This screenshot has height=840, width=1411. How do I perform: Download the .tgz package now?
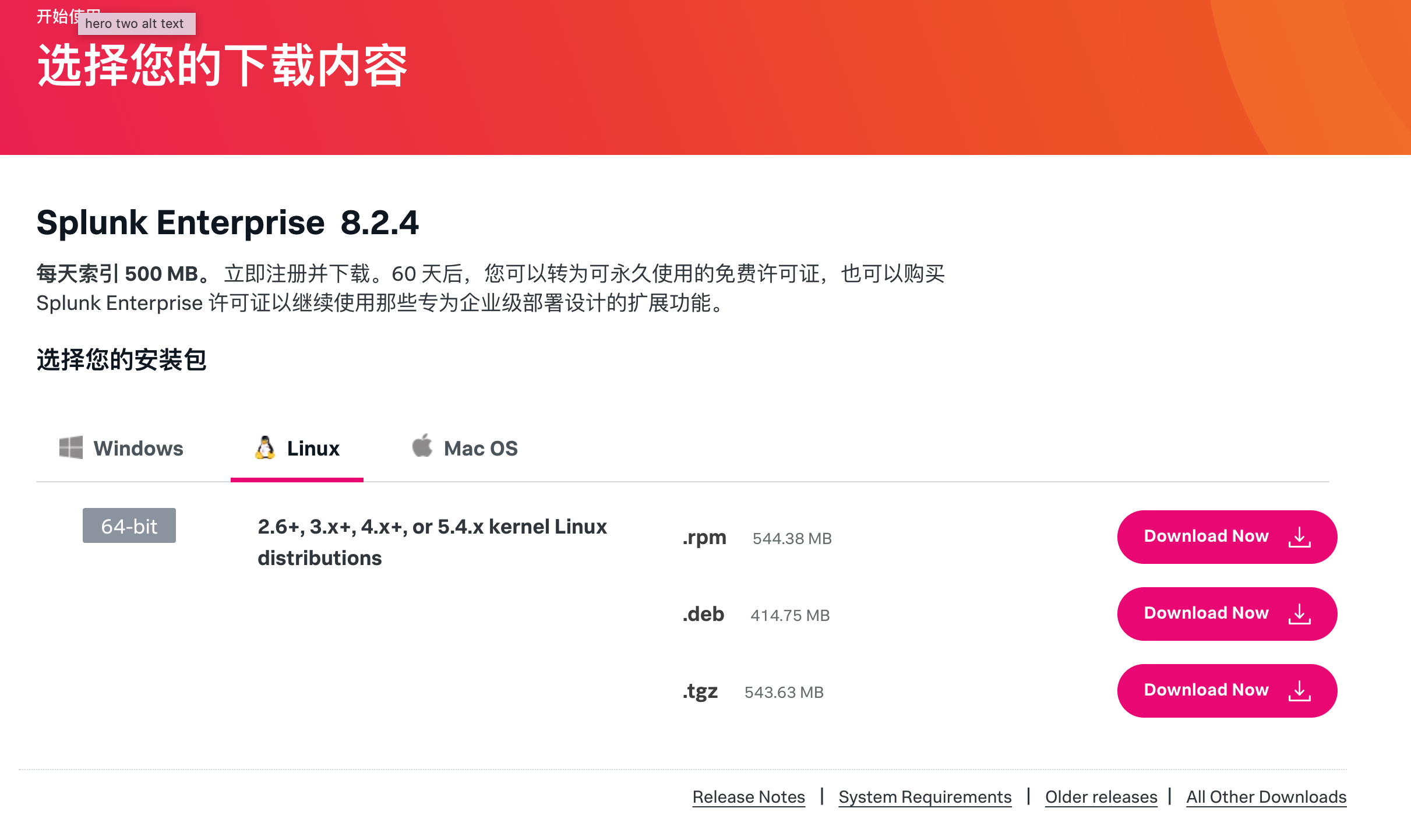tap(1206, 690)
